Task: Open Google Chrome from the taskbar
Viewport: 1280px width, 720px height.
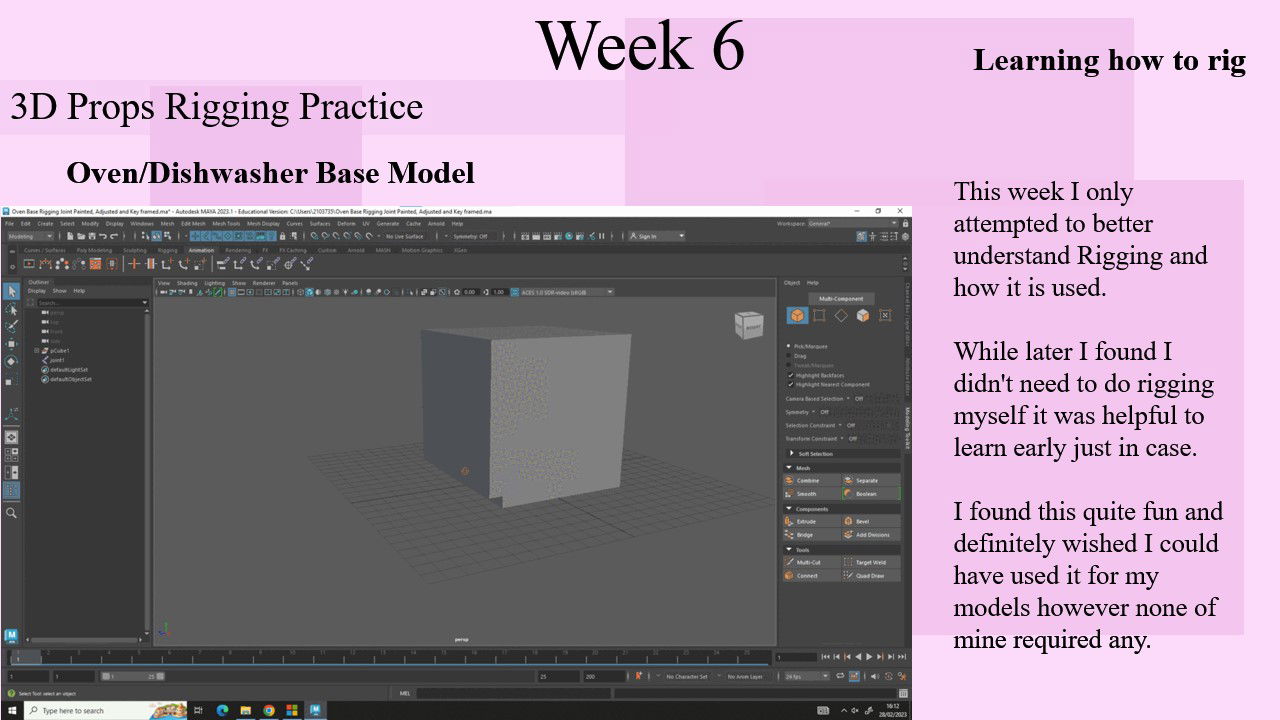Action: [269, 710]
